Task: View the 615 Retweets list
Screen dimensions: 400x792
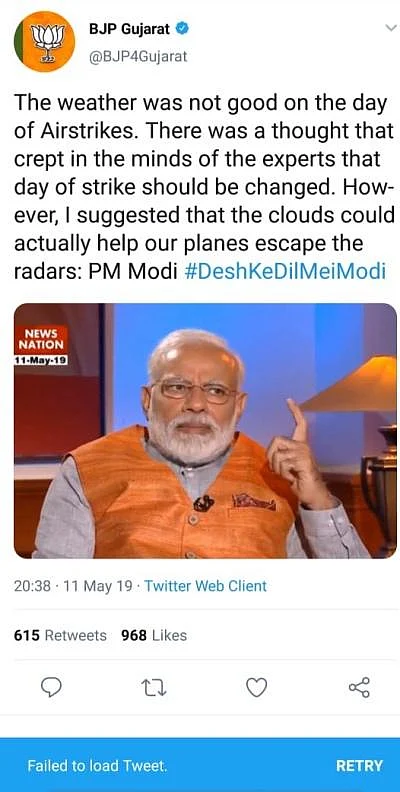Action: 60,635
